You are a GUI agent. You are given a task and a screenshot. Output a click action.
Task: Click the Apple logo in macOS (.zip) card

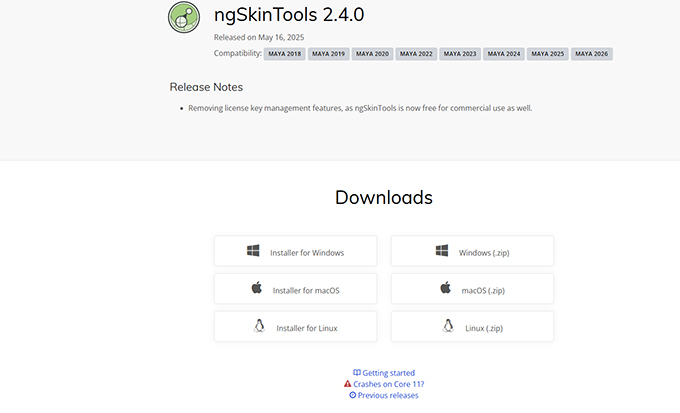click(445, 288)
